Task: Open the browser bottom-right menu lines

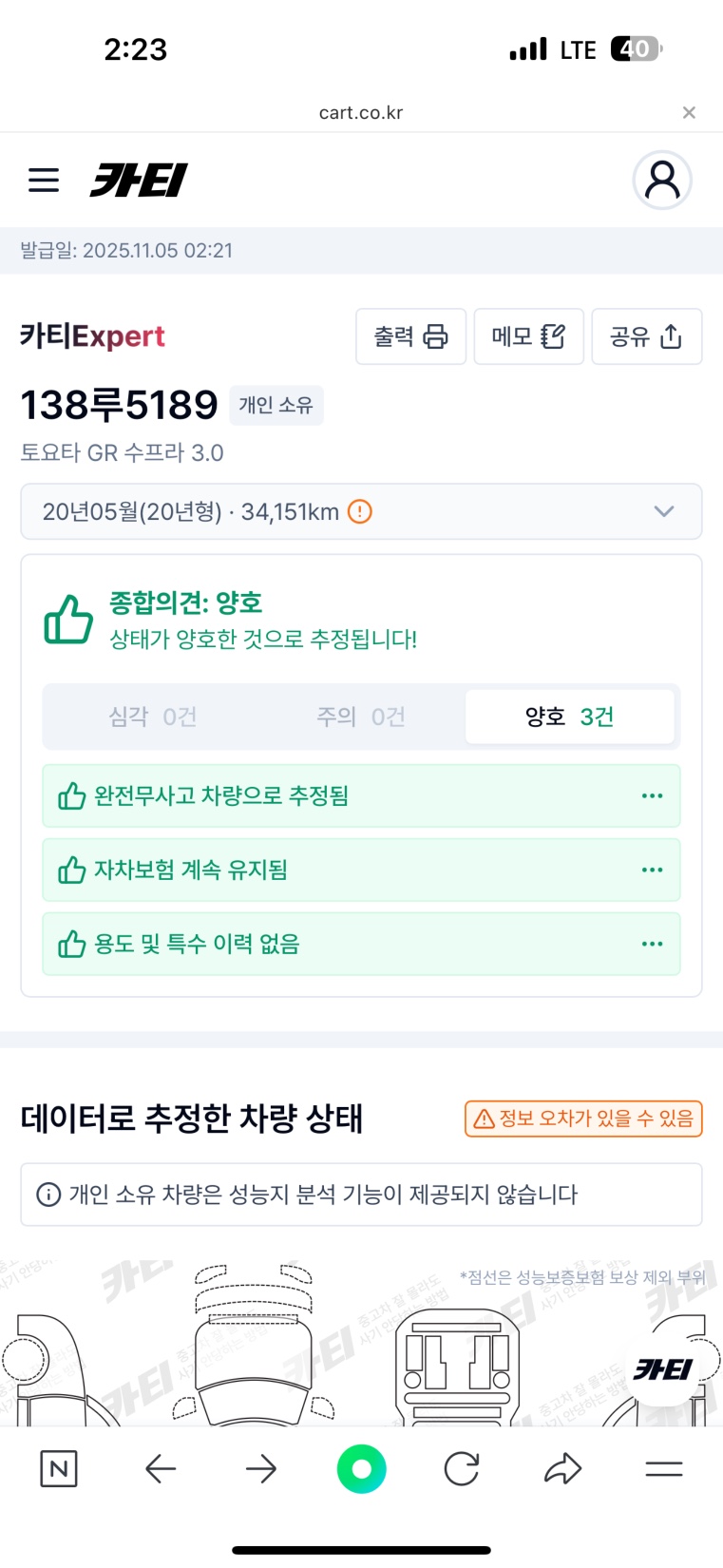Action: tap(664, 1469)
